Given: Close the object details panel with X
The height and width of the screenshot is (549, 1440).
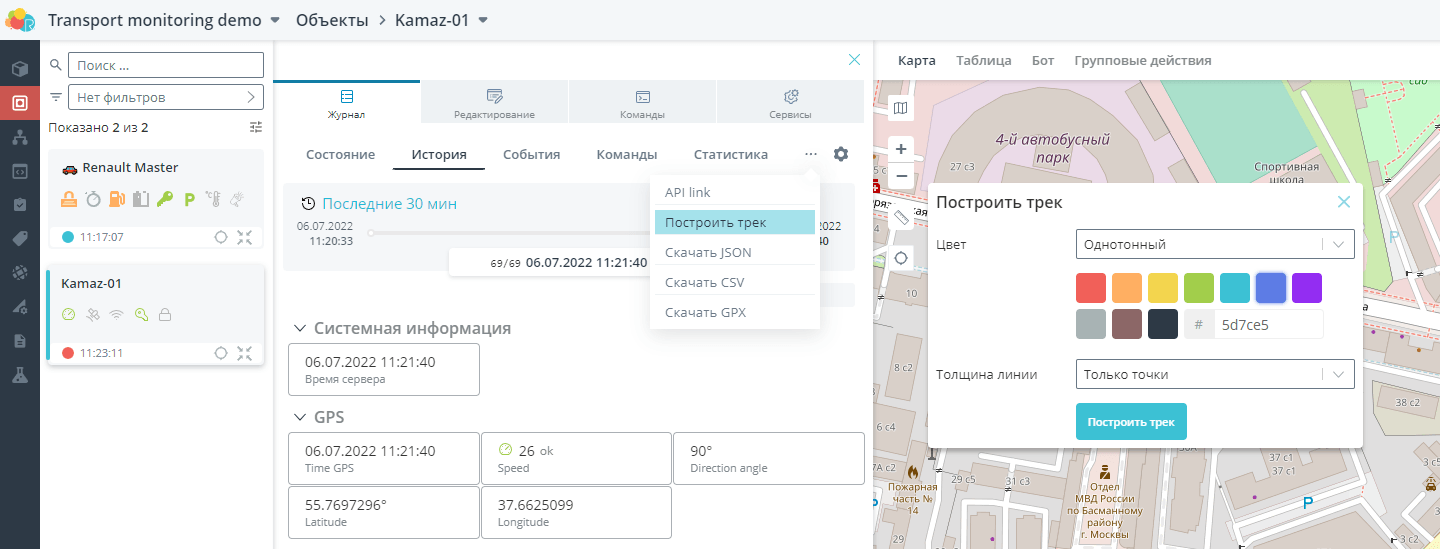Looking at the screenshot, I should (x=854, y=60).
